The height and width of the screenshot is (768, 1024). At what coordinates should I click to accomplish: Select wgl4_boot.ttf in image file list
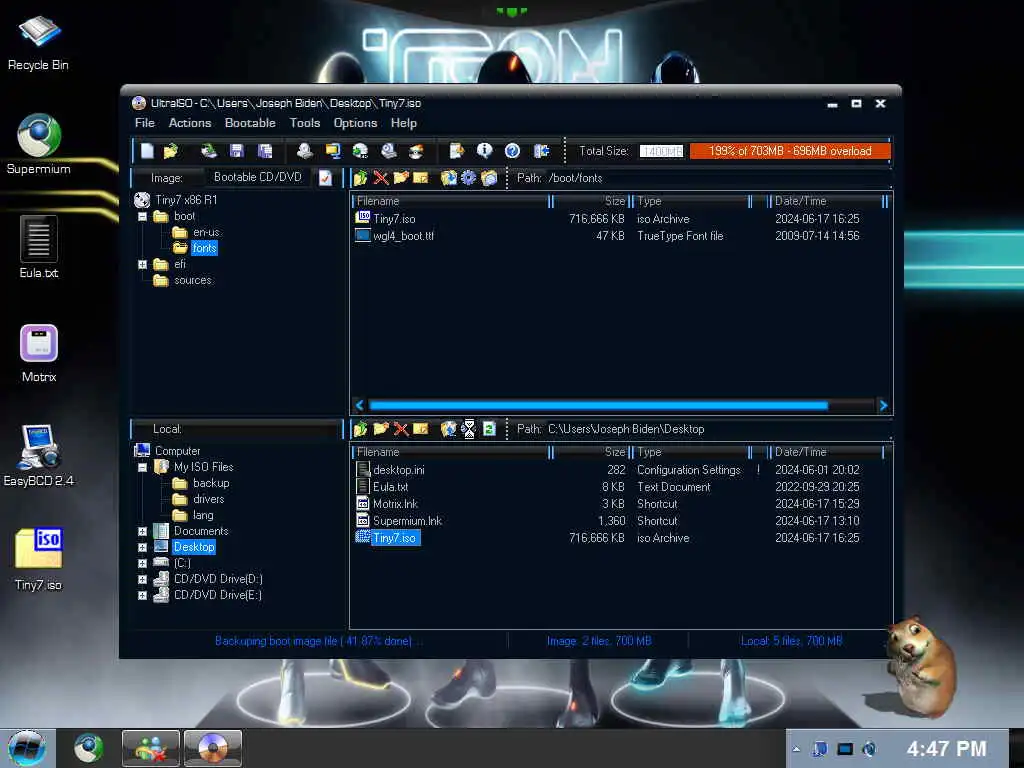pyautogui.click(x=403, y=236)
